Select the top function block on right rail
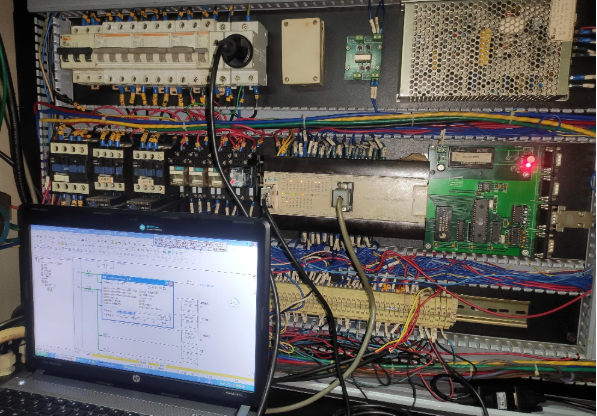Viewport: 597px width, 416px height. coord(190,306)
